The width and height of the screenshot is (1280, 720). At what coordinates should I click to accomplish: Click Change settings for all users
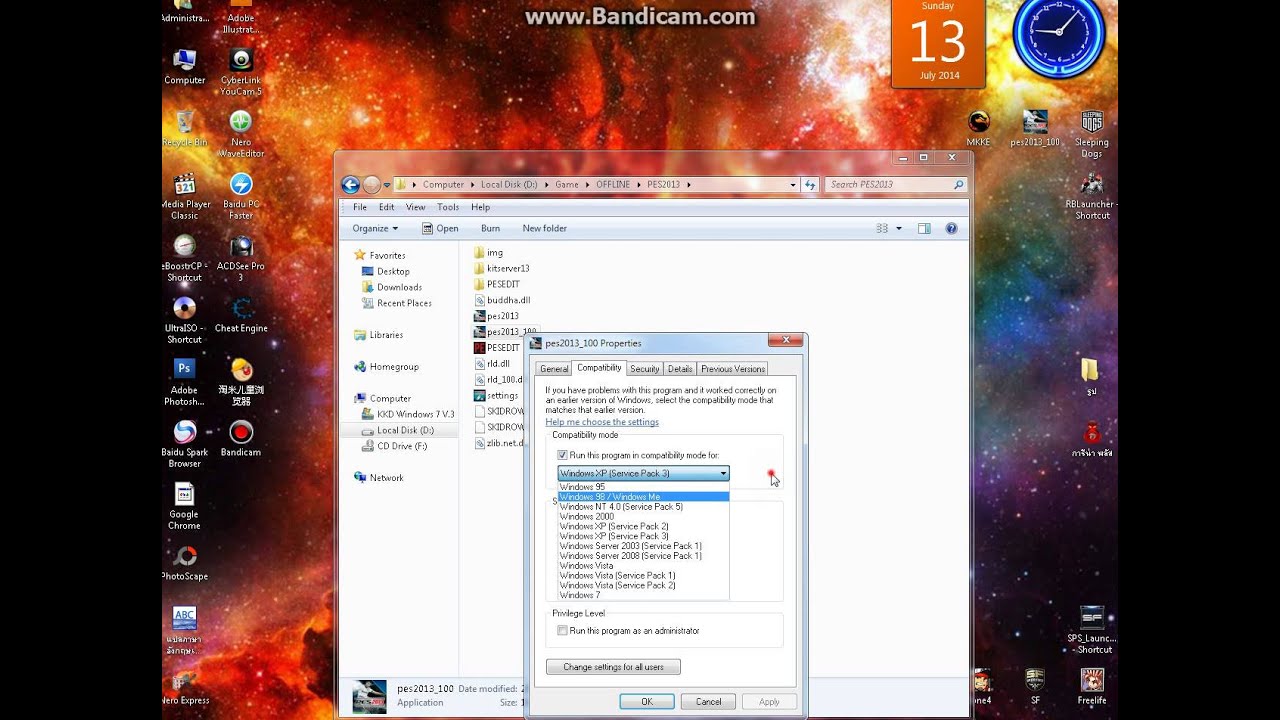613,667
